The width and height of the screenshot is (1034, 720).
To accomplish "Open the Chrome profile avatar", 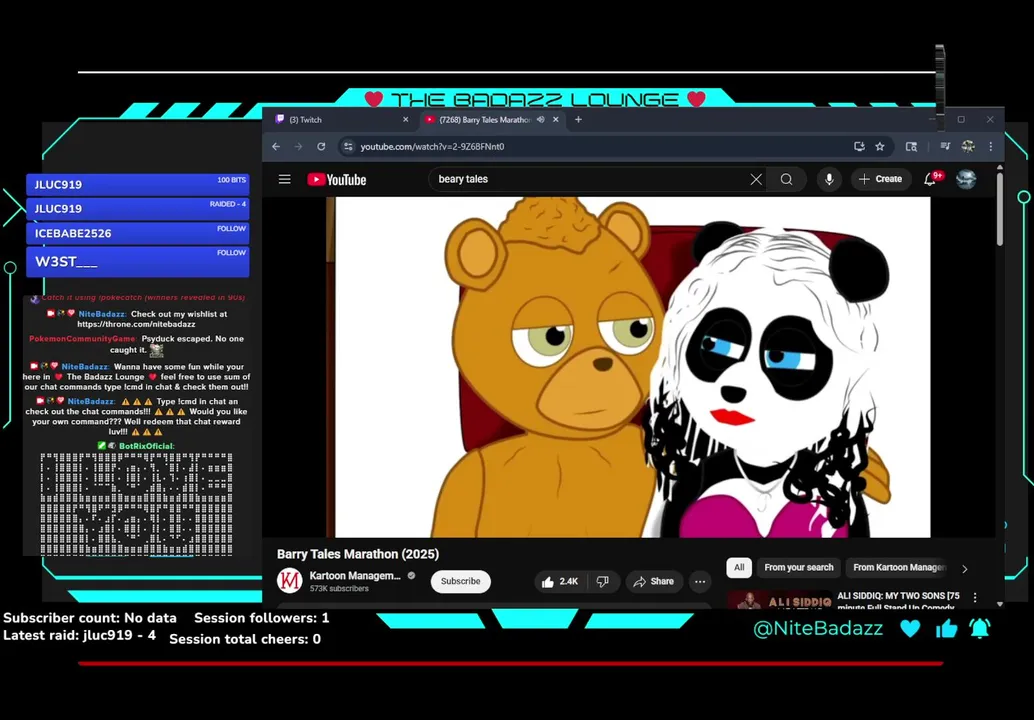I will click(x=968, y=146).
